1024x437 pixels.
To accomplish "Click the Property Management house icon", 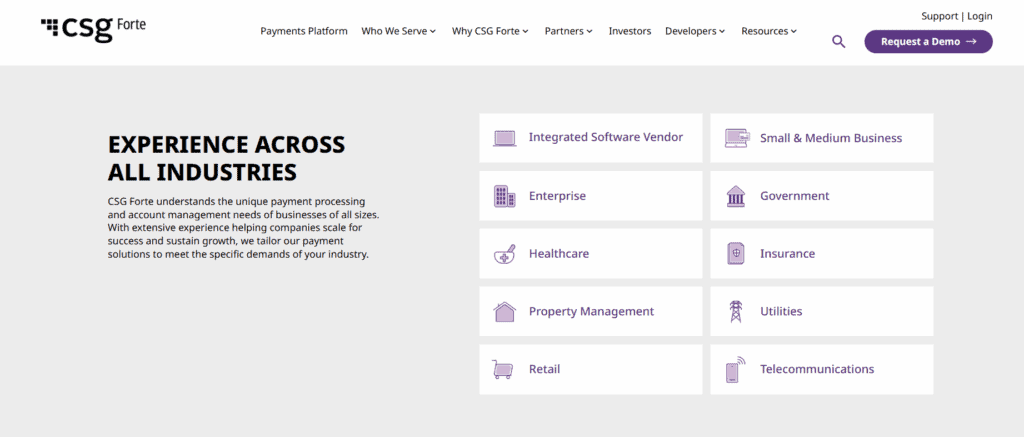I will pos(504,312).
